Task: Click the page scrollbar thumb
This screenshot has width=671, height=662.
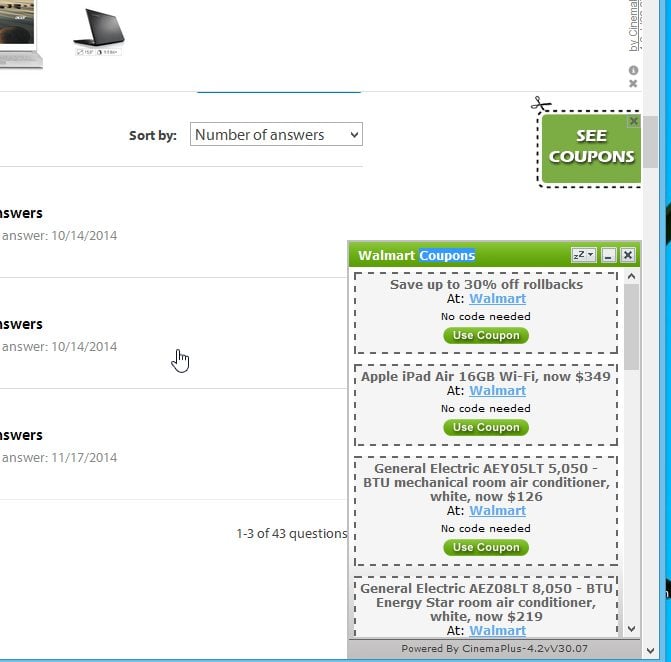Action: (x=650, y=142)
